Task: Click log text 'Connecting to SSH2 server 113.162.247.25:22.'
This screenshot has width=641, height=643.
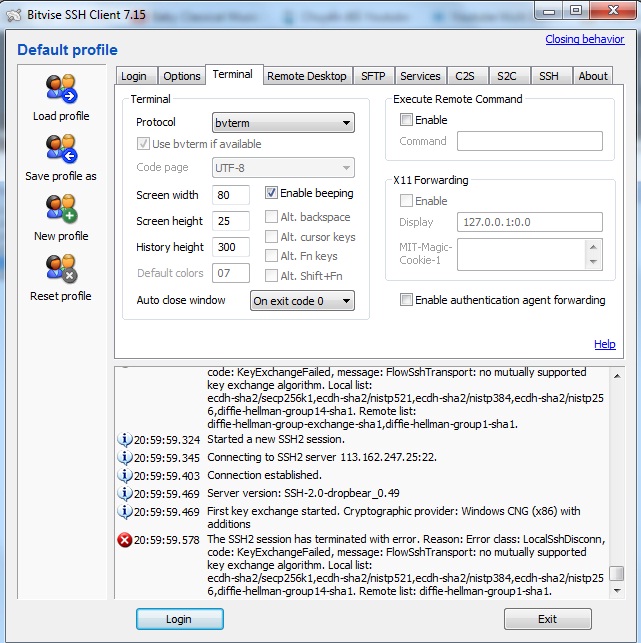Action: tap(322, 457)
